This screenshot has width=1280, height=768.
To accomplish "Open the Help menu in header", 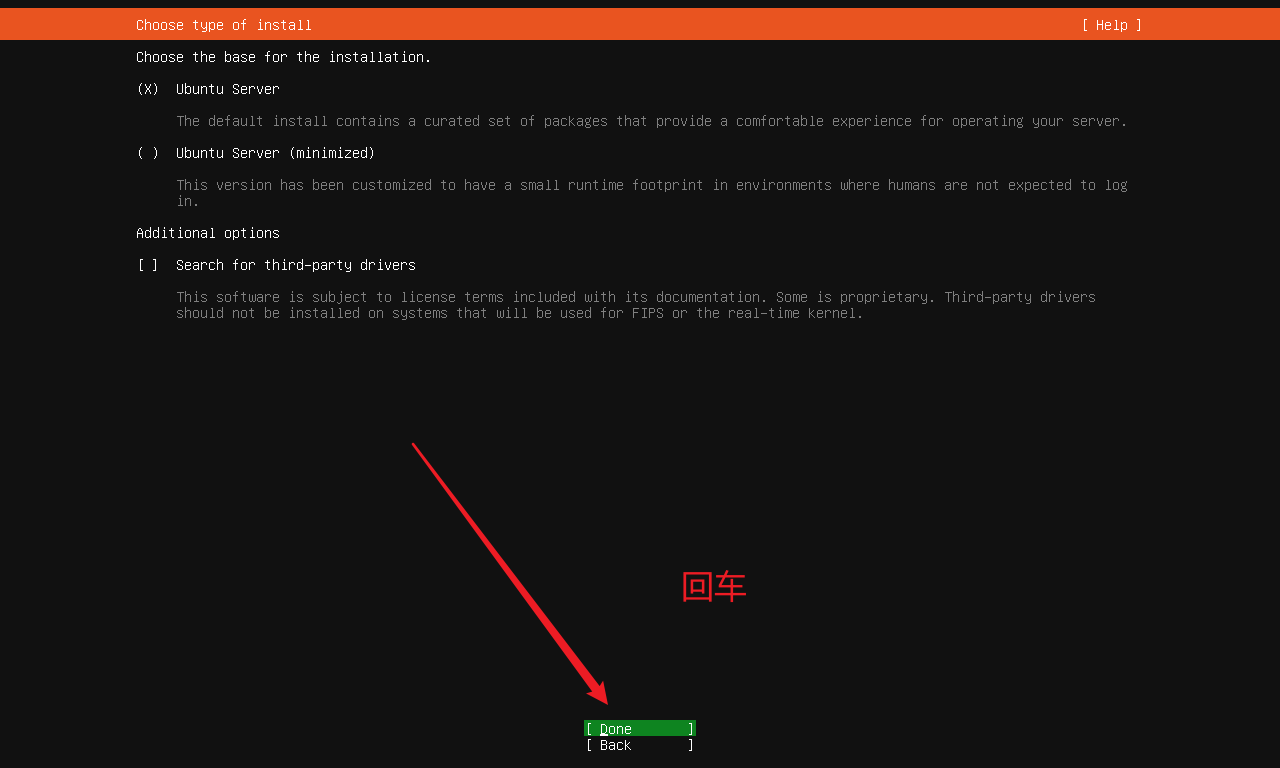I will tap(1111, 25).
